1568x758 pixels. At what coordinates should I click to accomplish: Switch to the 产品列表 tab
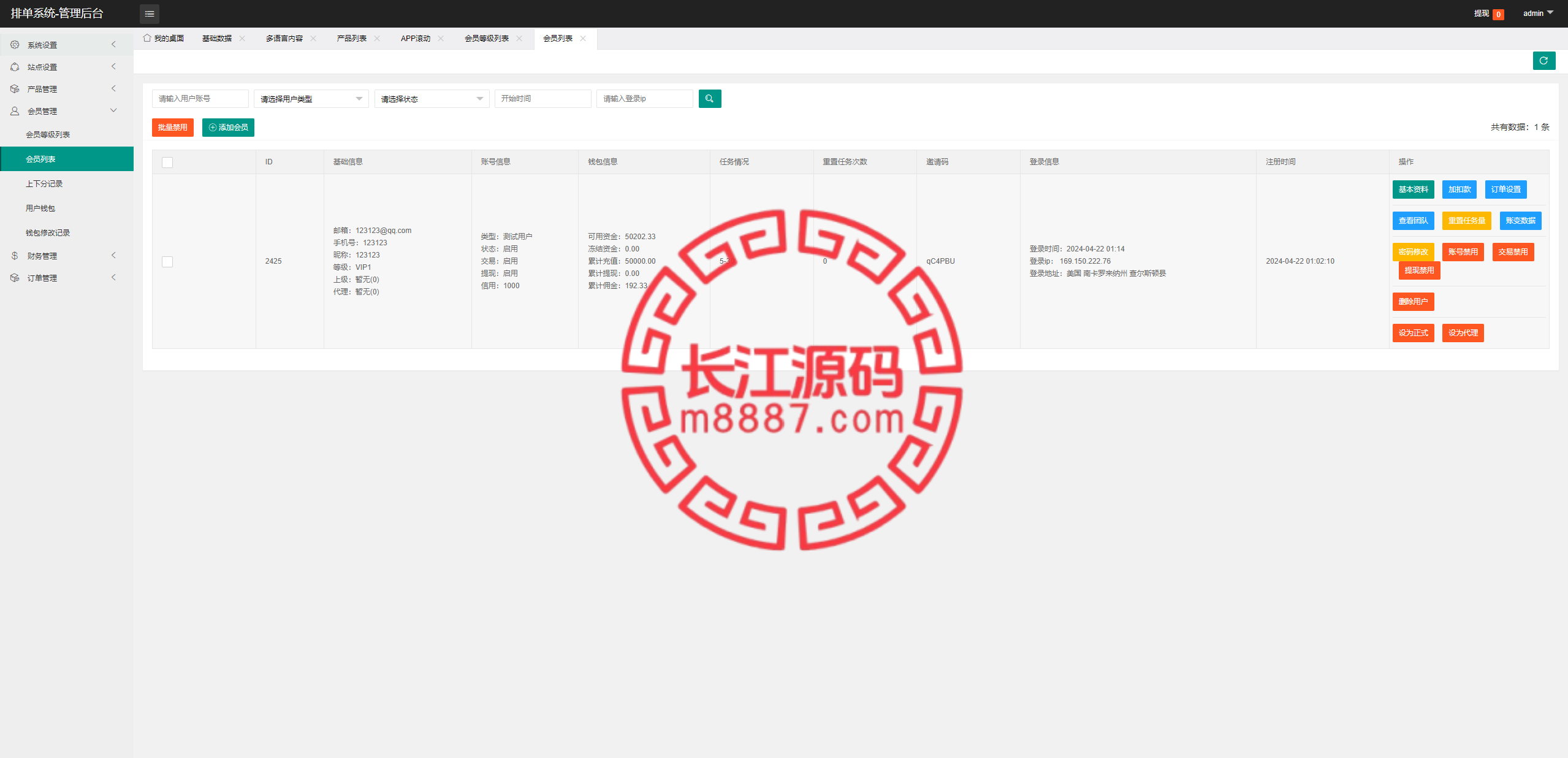pos(352,38)
